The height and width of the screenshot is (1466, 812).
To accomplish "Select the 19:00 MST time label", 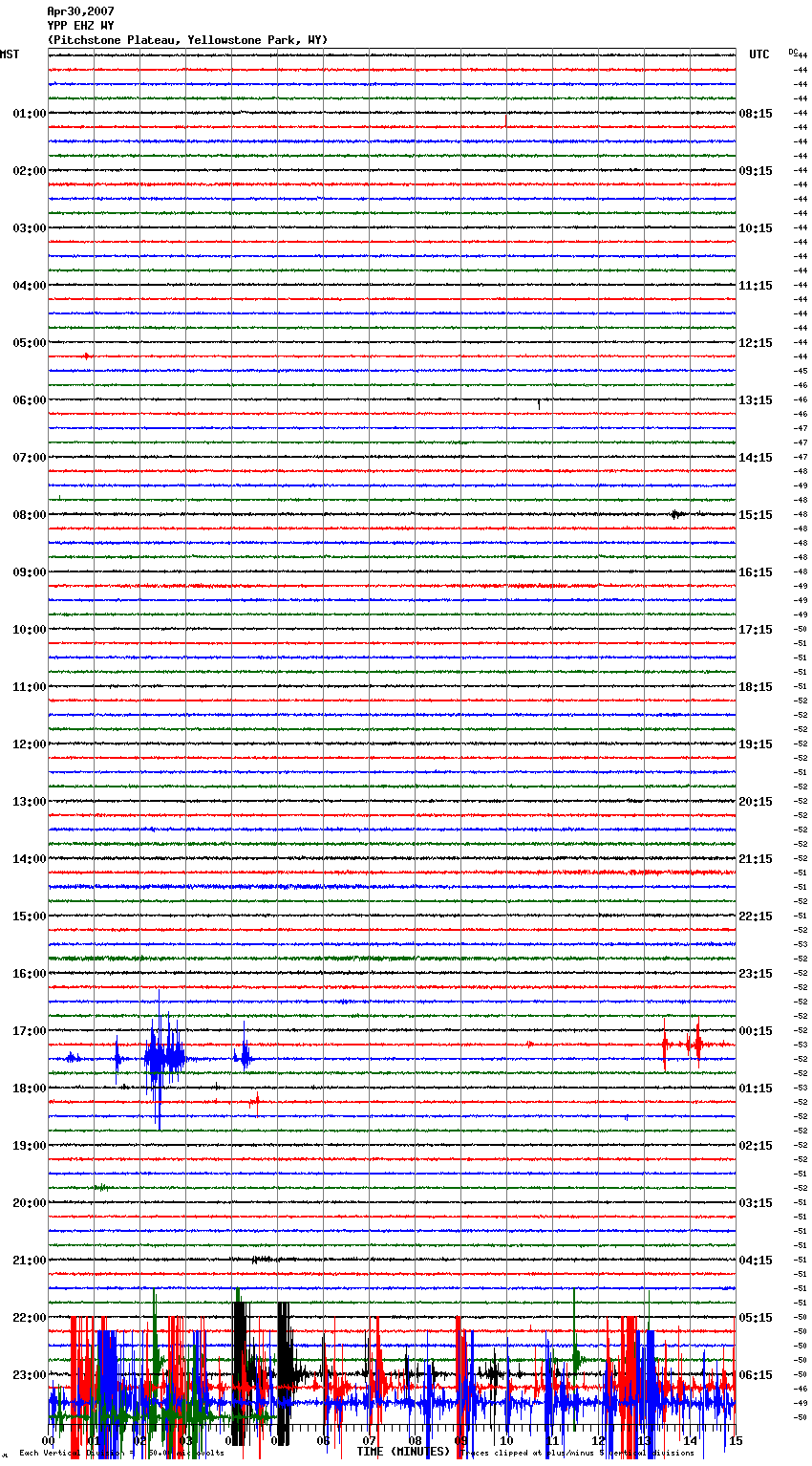I will pyautogui.click(x=29, y=1146).
